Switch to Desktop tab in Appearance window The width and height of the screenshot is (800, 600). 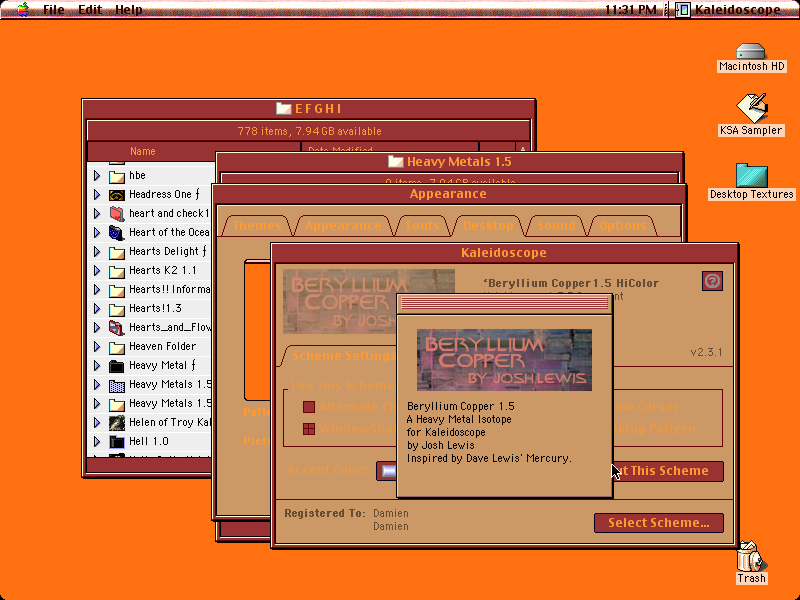[x=488, y=226]
